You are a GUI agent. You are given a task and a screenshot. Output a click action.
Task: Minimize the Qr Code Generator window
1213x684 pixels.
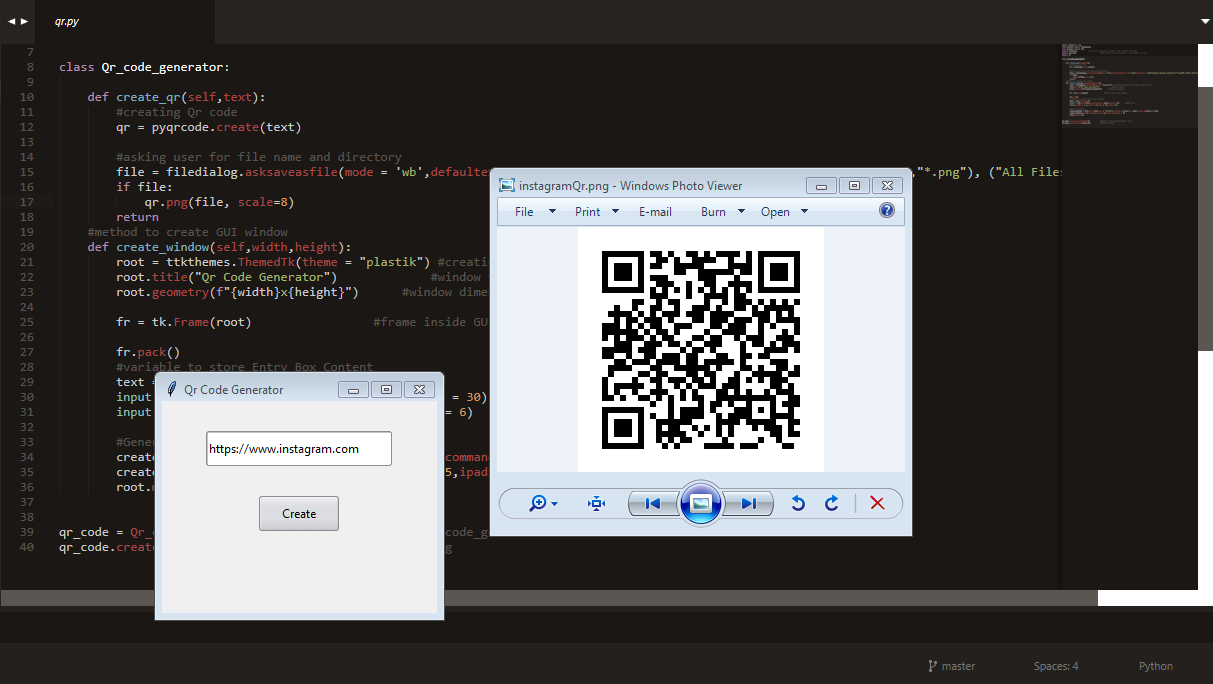(x=353, y=389)
